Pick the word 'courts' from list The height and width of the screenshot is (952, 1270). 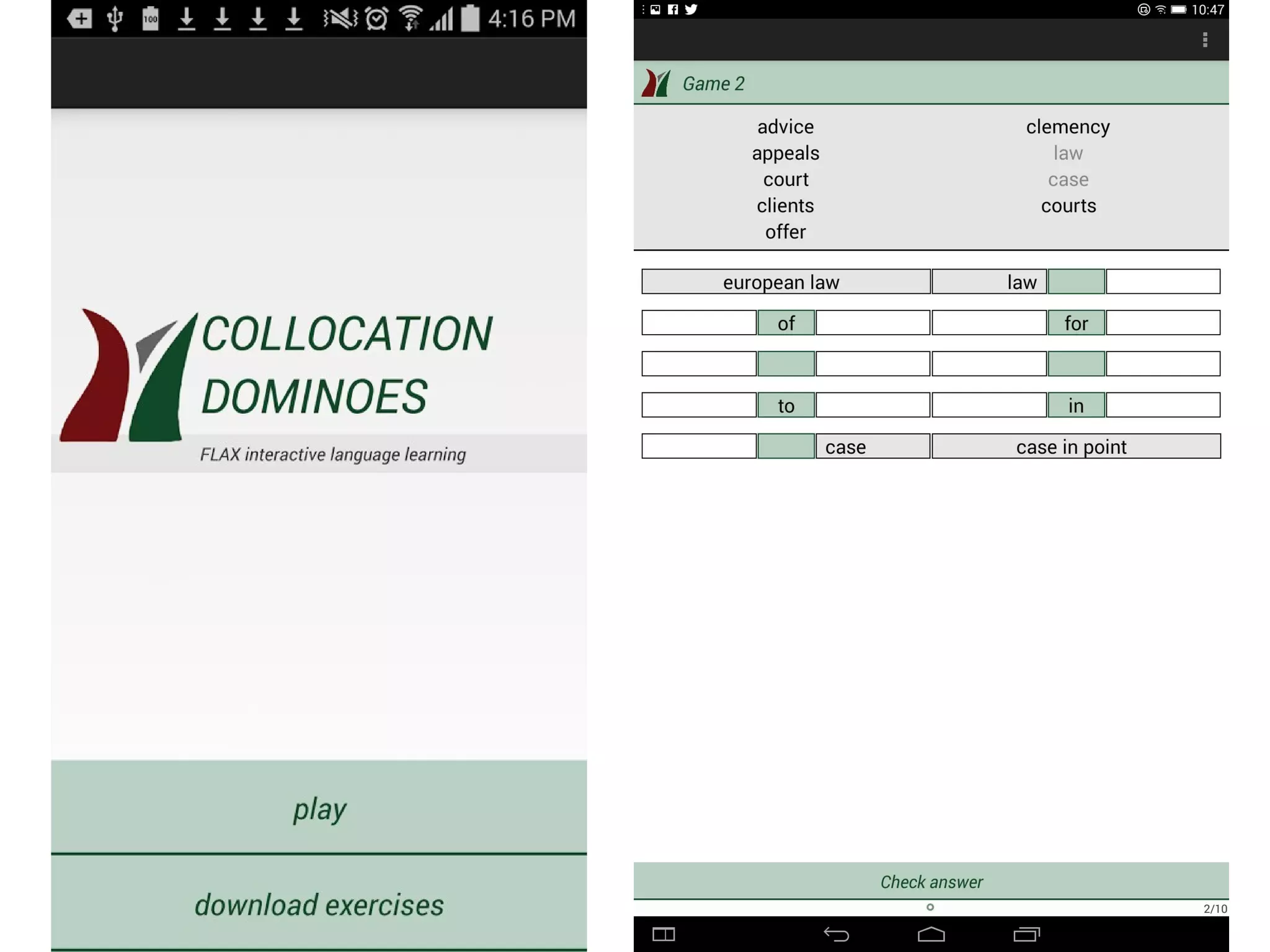pyautogui.click(x=1068, y=206)
